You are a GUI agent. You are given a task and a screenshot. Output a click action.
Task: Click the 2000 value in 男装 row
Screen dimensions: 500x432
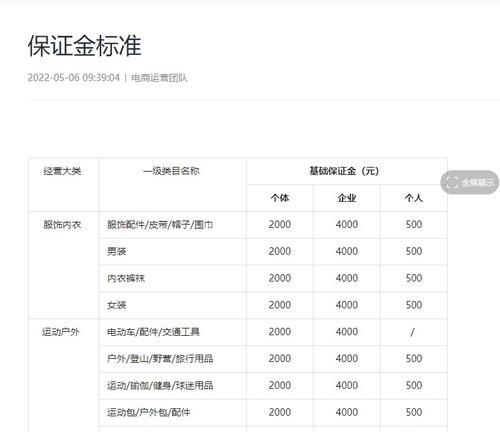(x=280, y=251)
